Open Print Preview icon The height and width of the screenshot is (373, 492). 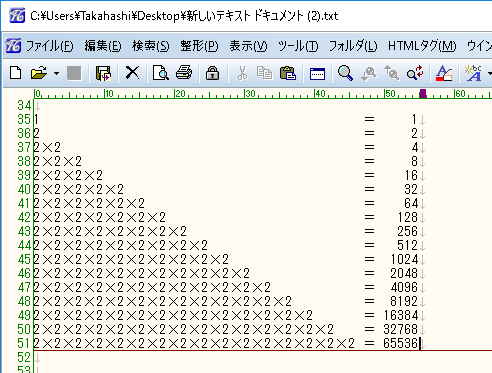point(160,73)
